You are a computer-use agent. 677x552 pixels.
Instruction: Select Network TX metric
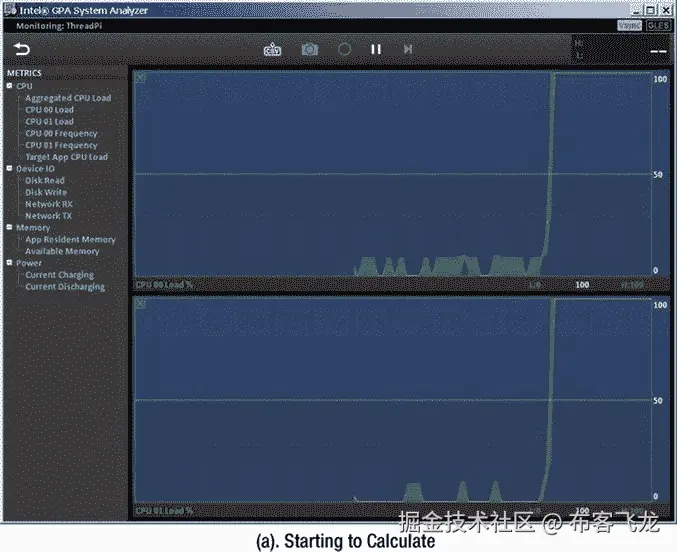click(x=48, y=216)
